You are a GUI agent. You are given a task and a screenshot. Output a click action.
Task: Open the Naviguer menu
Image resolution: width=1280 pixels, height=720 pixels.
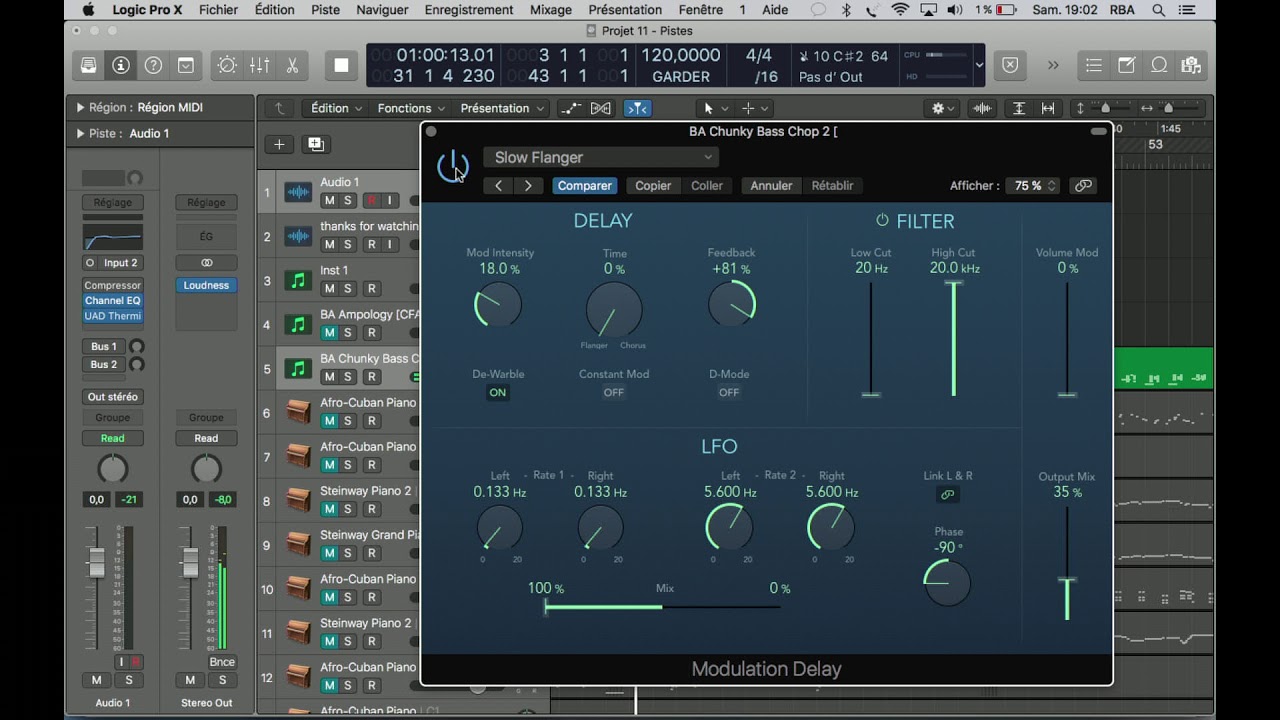382,10
